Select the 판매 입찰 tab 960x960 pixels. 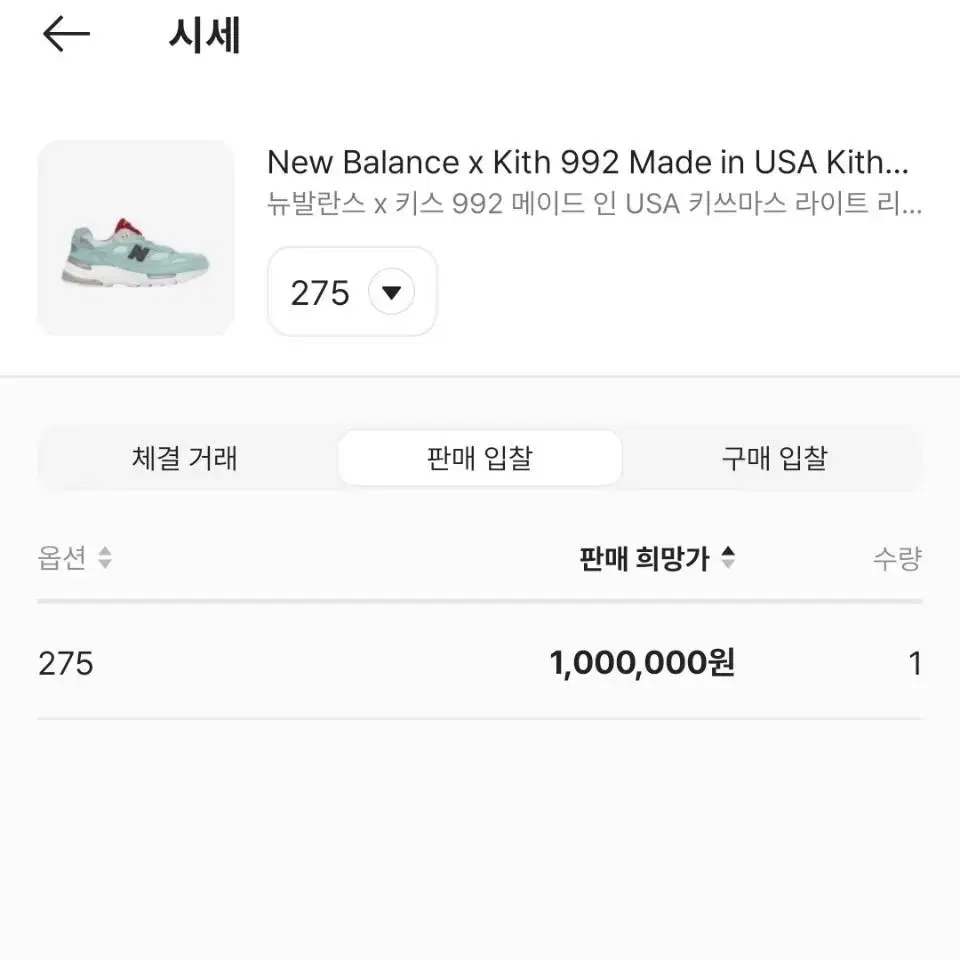click(x=479, y=458)
